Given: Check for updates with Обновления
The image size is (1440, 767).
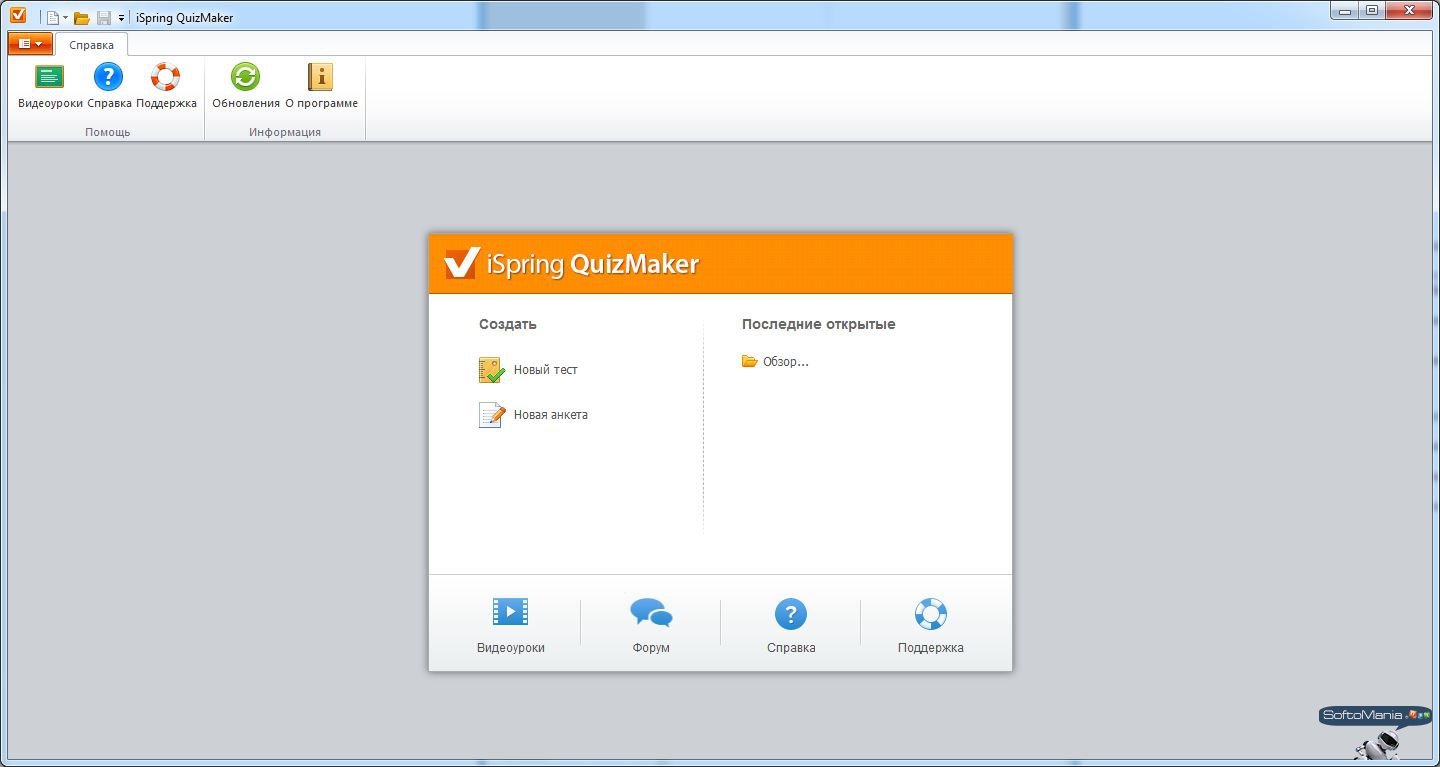Looking at the screenshot, I should click(246, 87).
